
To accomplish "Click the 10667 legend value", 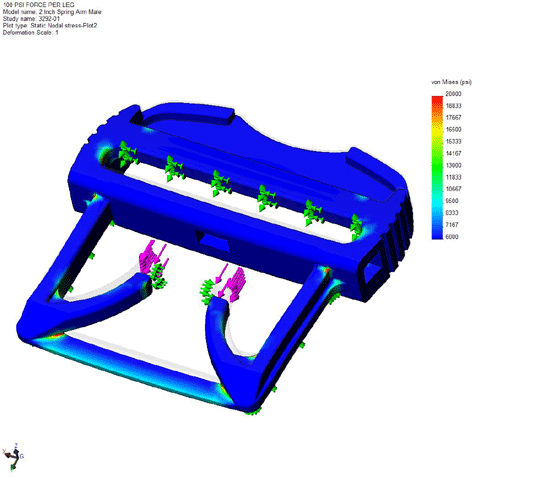I will (x=453, y=189).
